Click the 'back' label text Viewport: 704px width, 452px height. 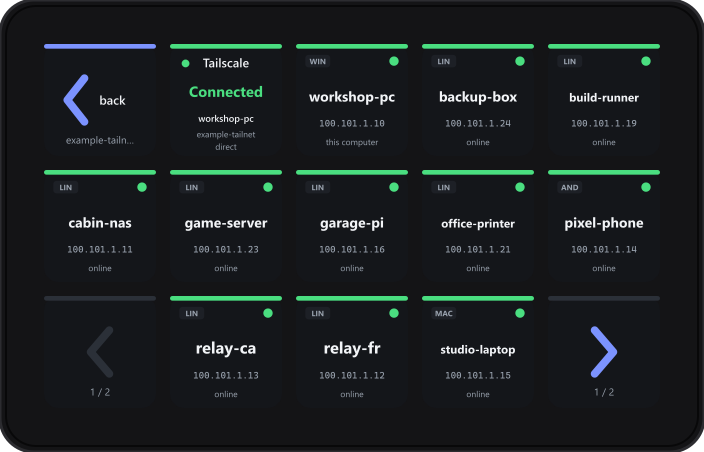click(x=112, y=100)
